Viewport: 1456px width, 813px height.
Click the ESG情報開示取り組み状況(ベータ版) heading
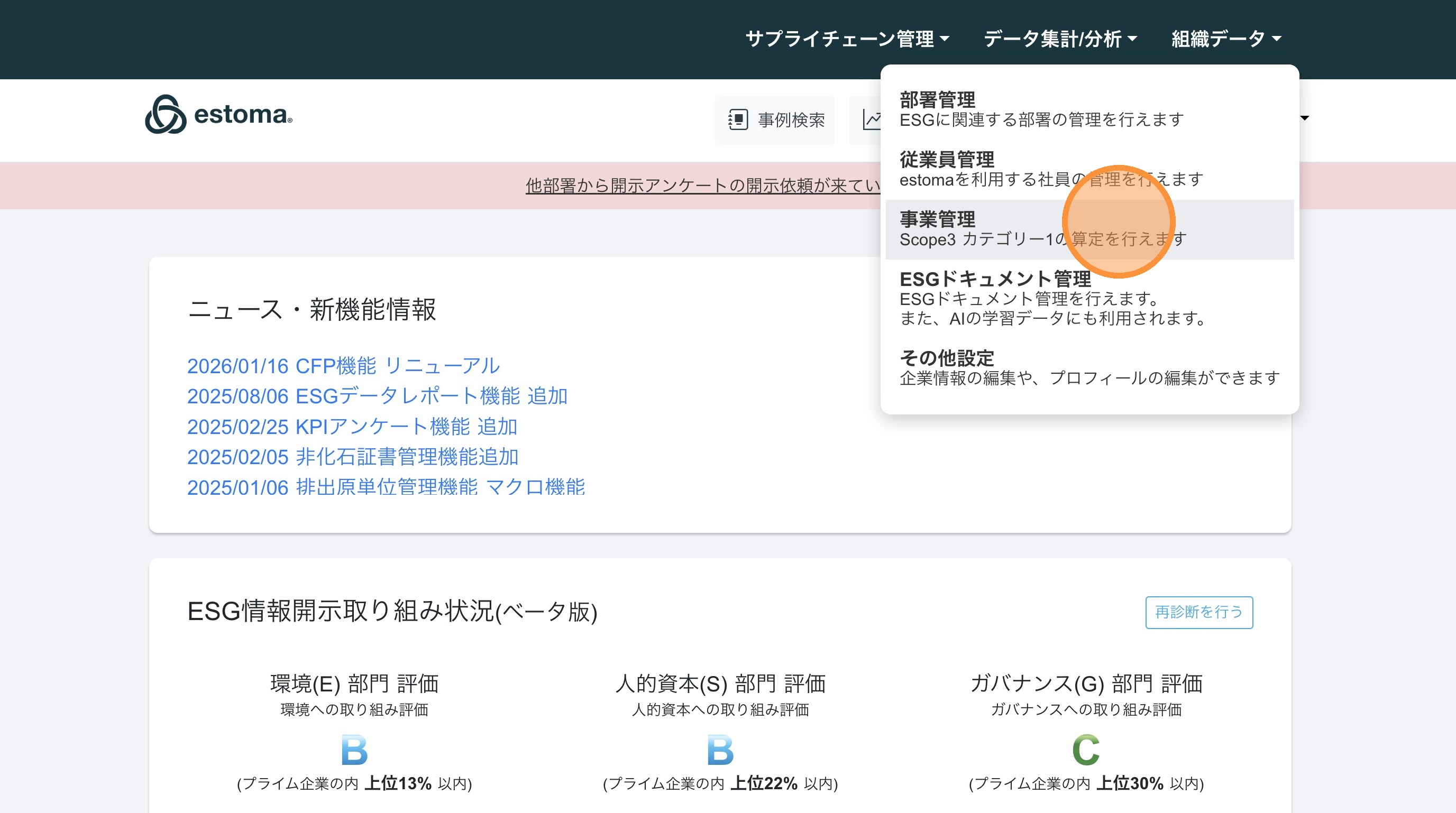coord(393,611)
